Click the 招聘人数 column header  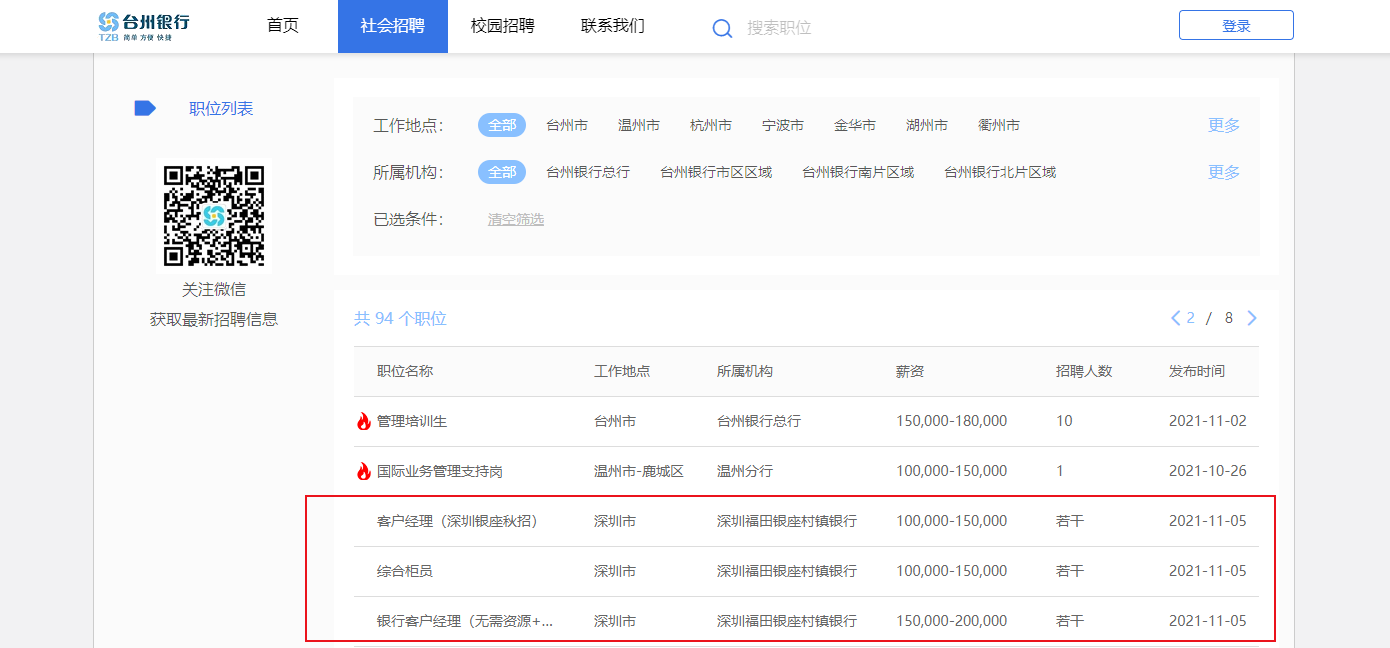coord(1084,371)
